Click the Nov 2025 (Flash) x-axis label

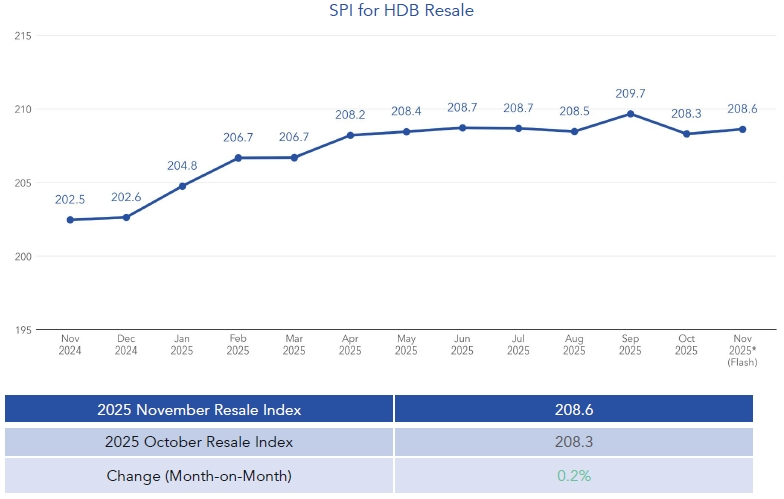click(x=742, y=350)
